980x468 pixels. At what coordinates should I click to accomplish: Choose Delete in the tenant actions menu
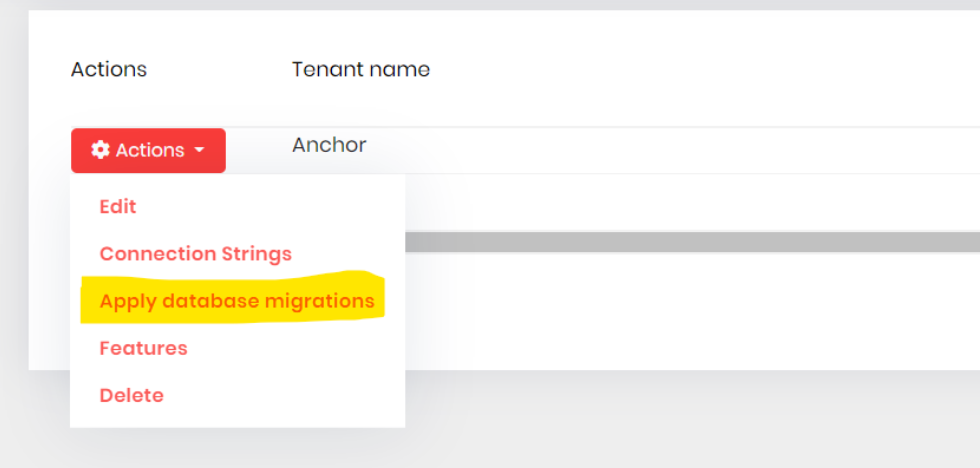(131, 395)
